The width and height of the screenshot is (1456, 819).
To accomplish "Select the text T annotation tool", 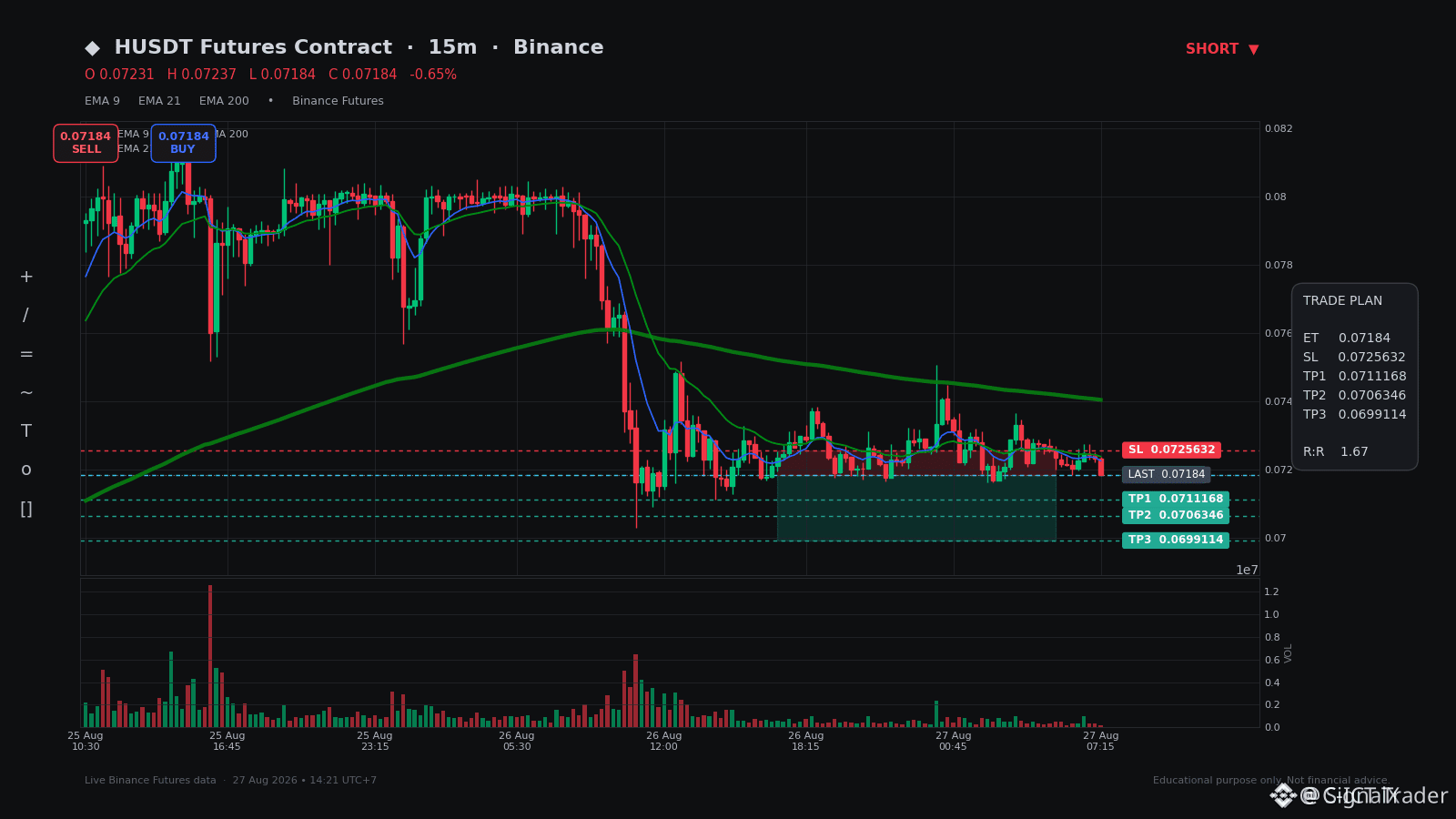I will (26, 431).
